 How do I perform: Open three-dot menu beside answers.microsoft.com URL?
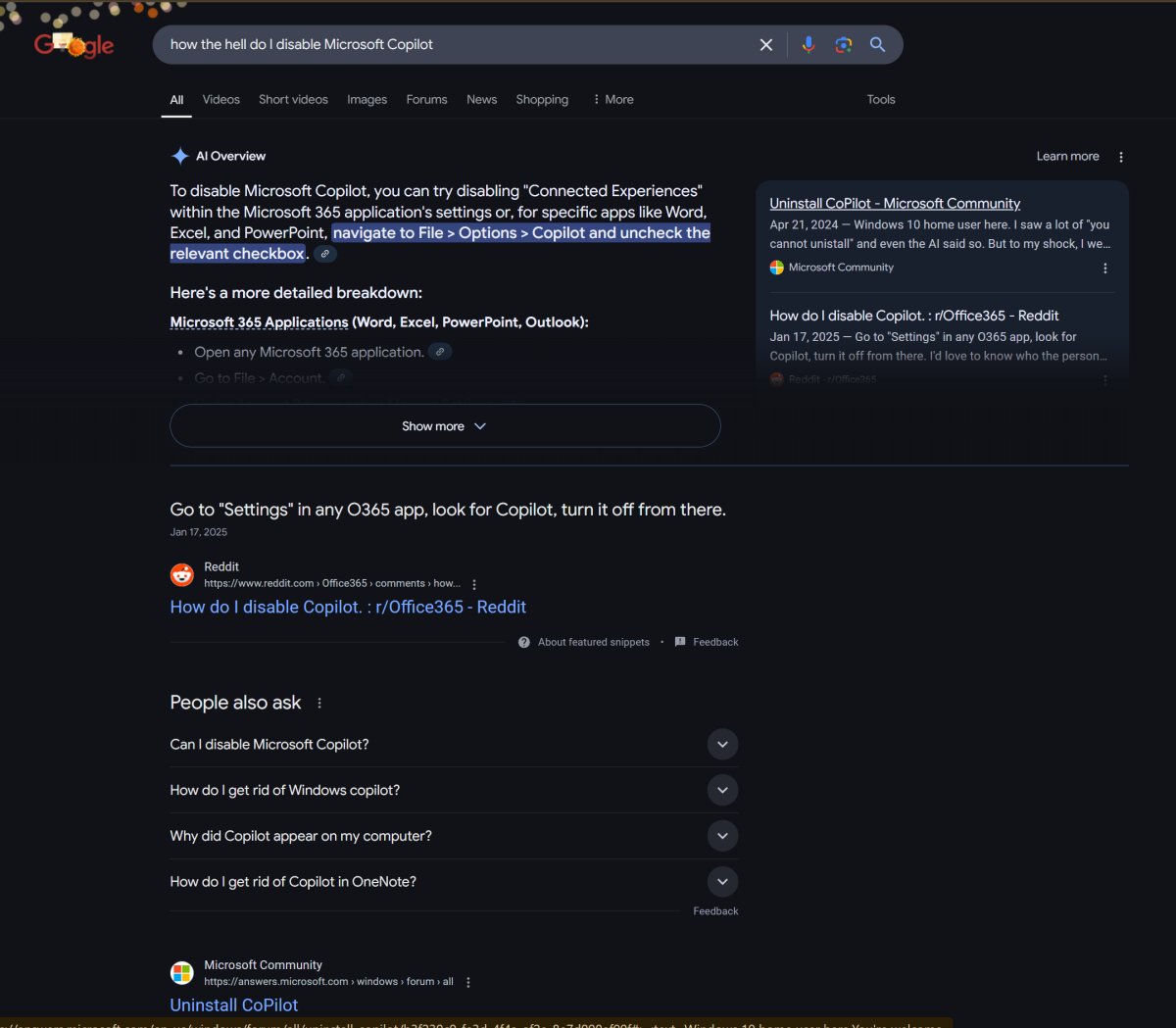(468, 982)
